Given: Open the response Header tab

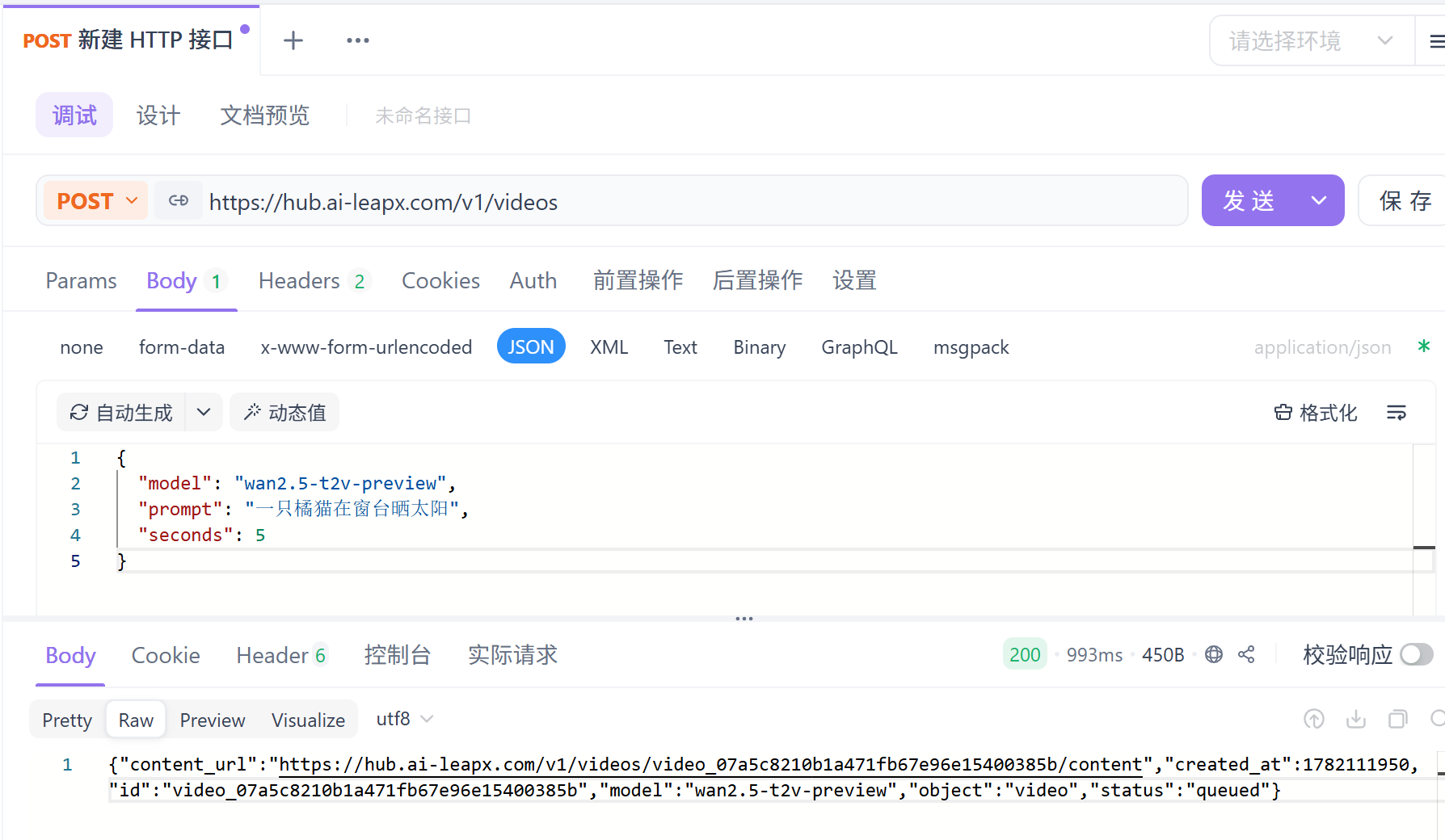Looking at the screenshot, I should click(281, 655).
